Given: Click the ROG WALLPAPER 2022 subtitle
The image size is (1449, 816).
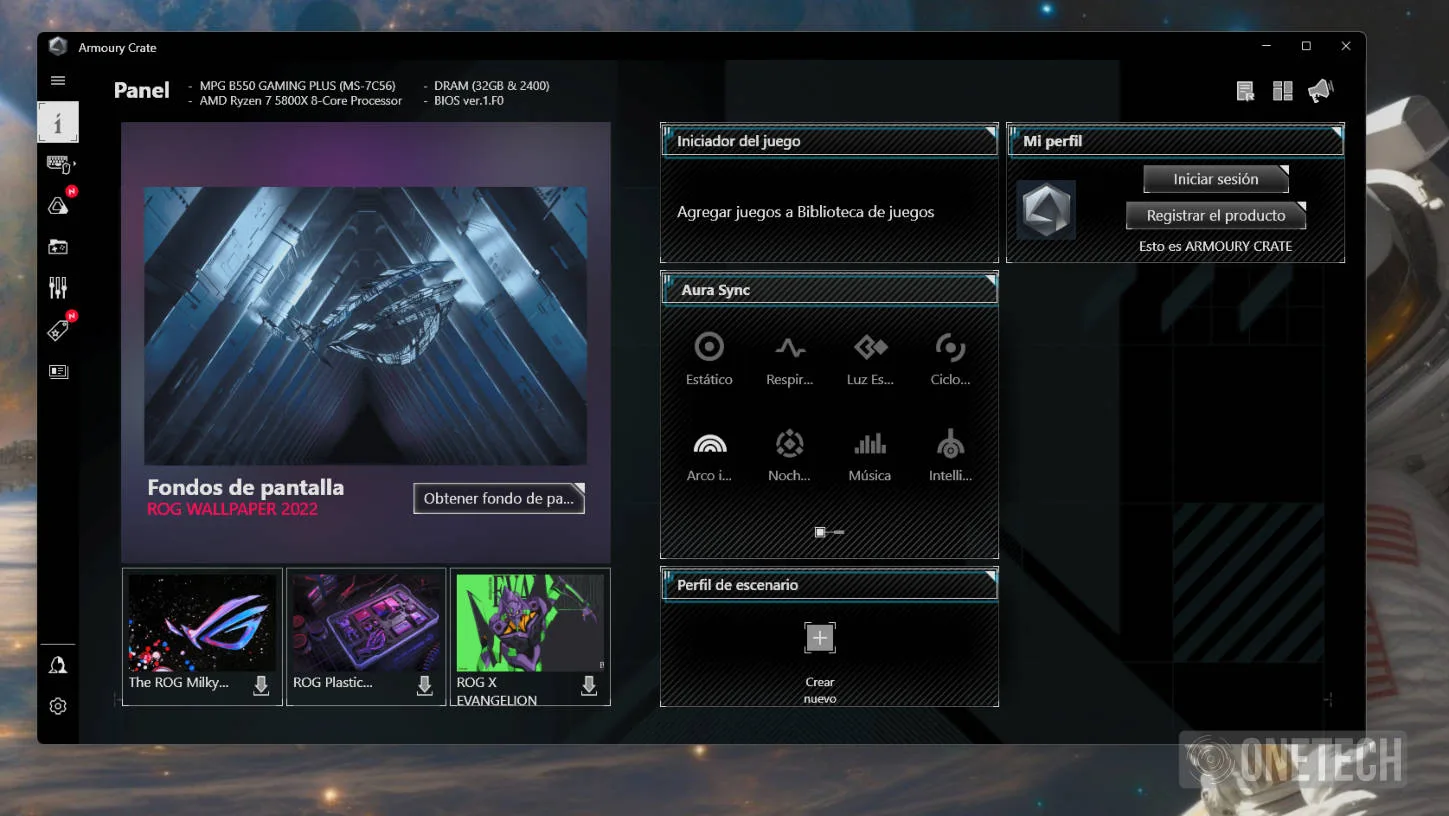Looking at the screenshot, I should 232,509.
